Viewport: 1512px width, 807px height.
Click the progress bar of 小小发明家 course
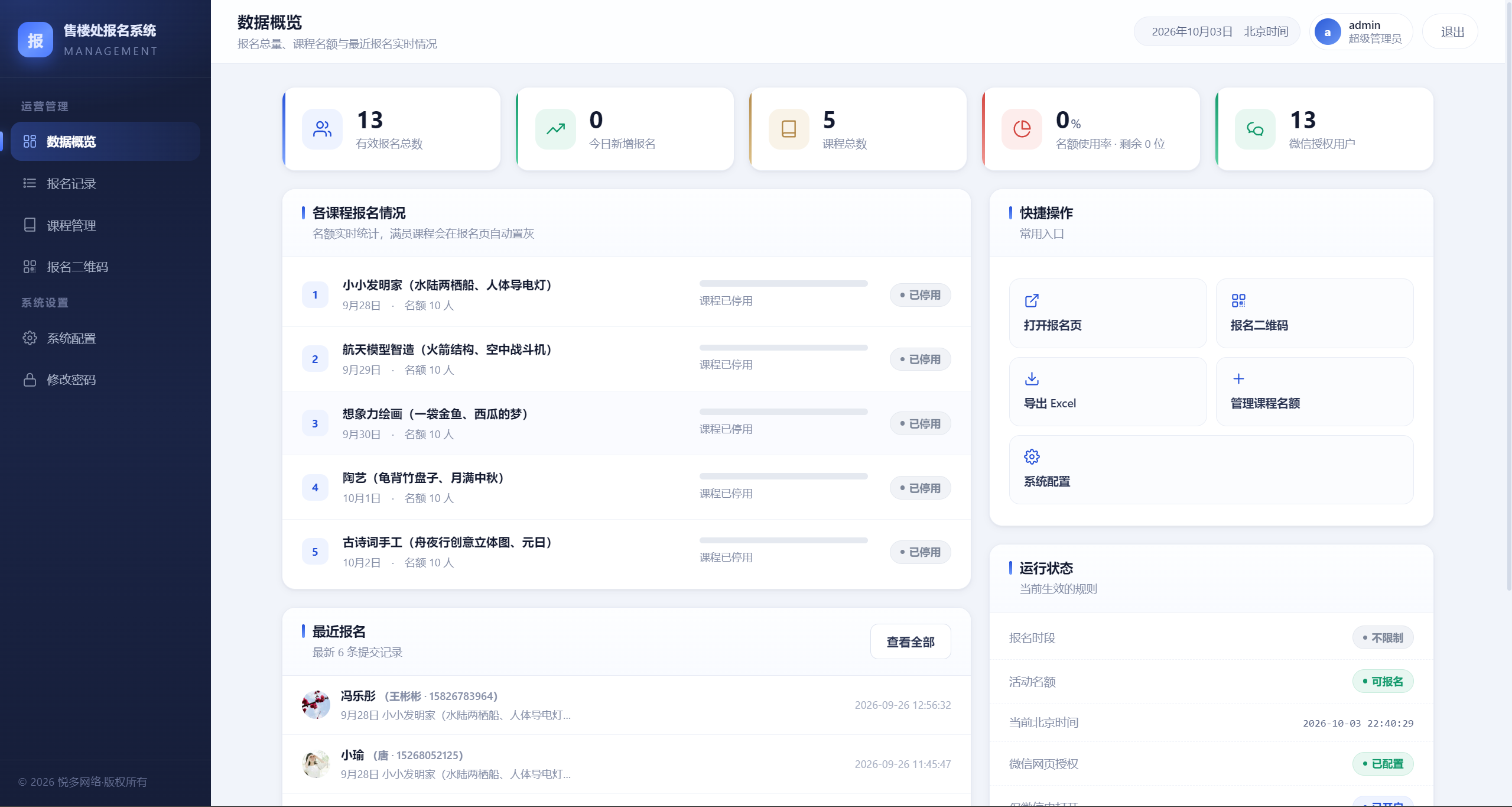(x=783, y=283)
